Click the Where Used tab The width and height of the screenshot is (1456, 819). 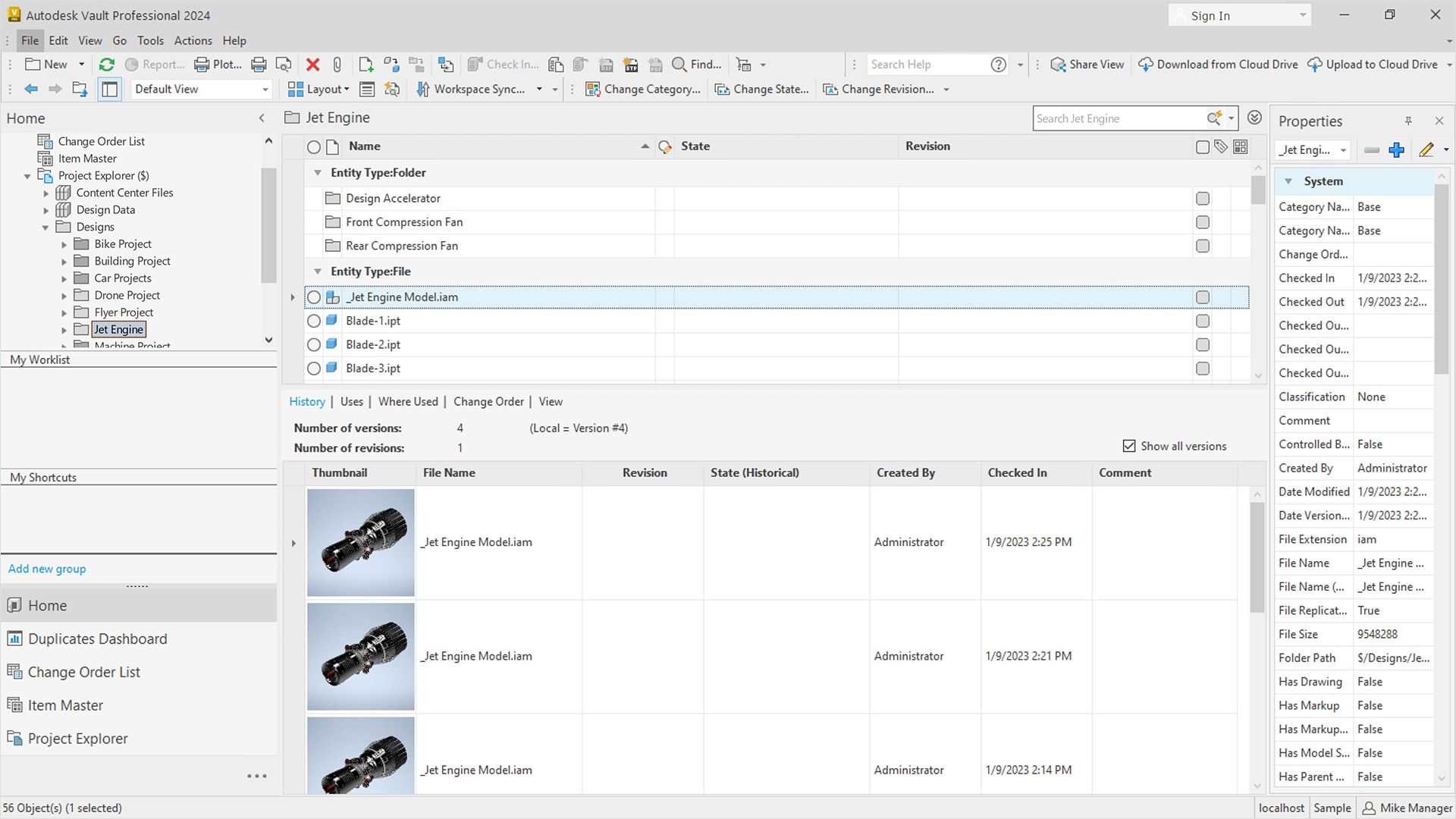pyautogui.click(x=407, y=401)
